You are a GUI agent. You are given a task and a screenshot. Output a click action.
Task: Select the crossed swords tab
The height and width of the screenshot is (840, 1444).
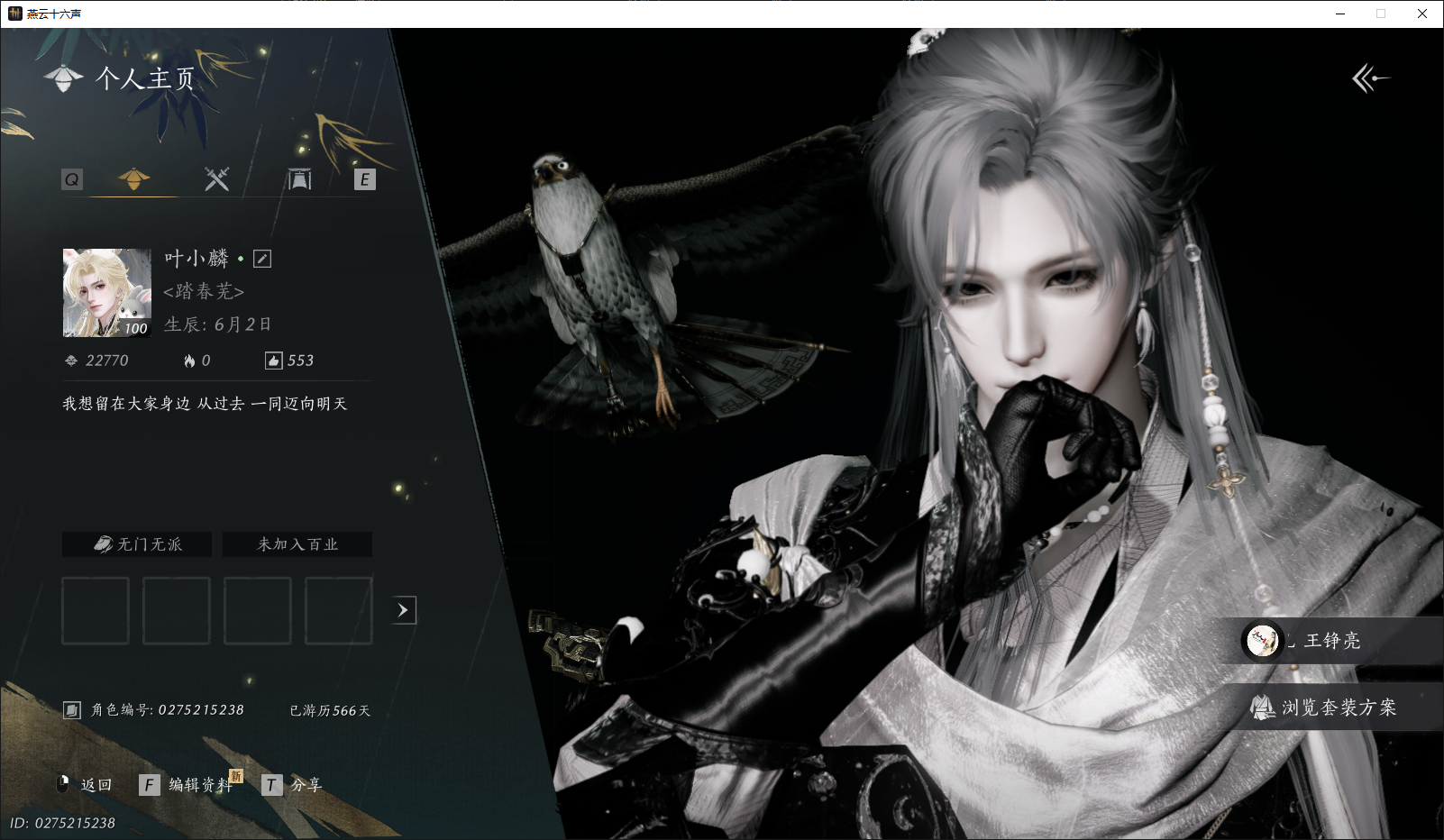click(x=216, y=178)
